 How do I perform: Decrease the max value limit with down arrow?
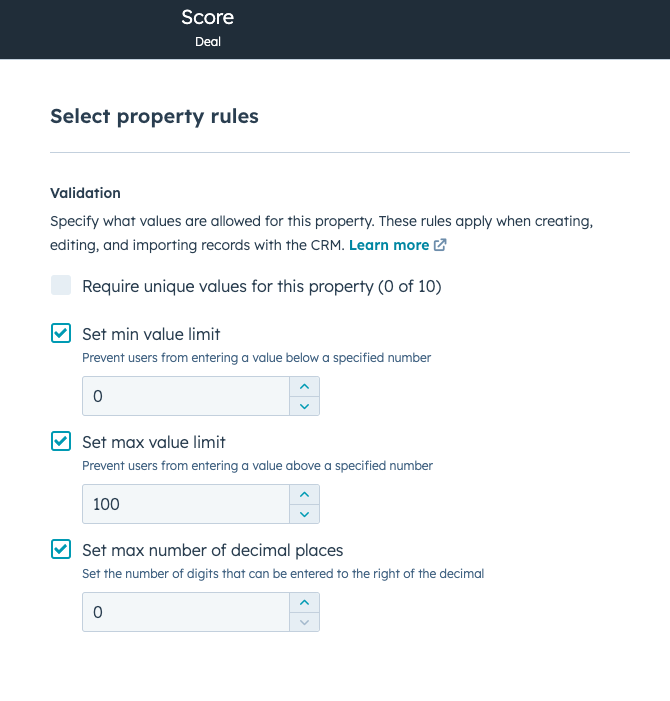point(304,514)
